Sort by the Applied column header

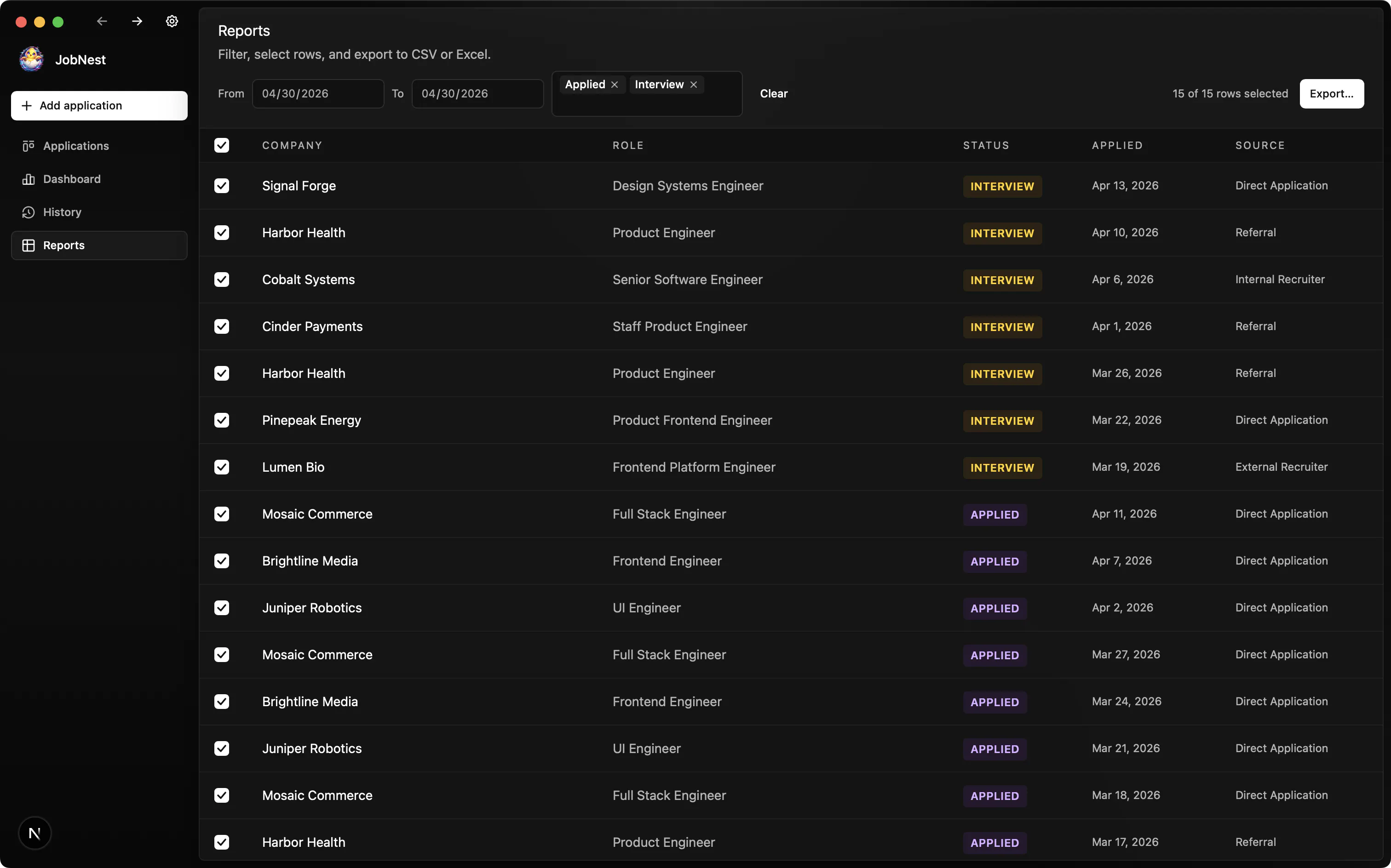tap(1117, 145)
